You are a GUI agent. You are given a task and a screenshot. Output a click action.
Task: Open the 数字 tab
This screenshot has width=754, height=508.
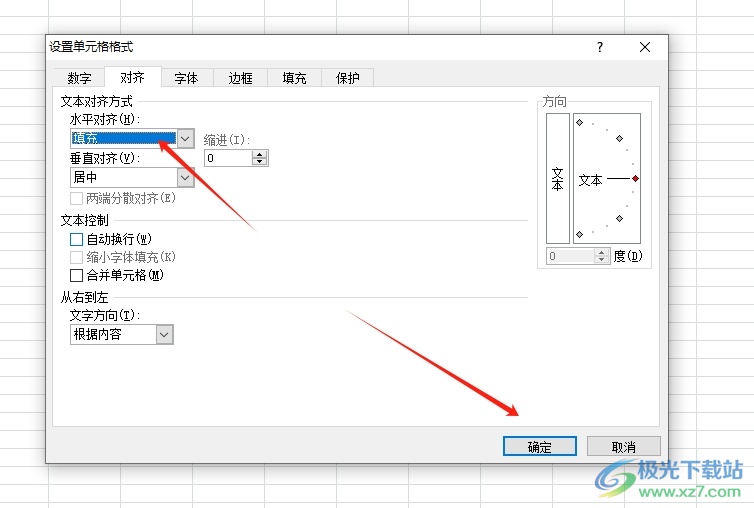click(79, 77)
